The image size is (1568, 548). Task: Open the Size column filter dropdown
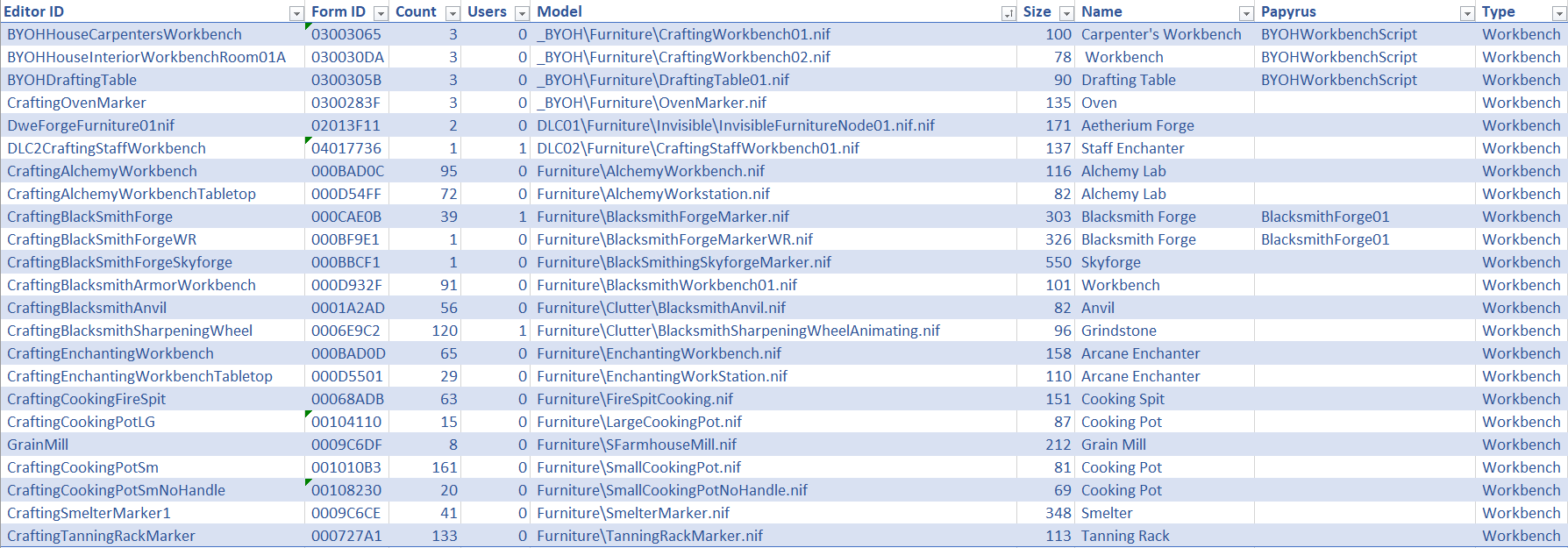[x=1066, y=13]
